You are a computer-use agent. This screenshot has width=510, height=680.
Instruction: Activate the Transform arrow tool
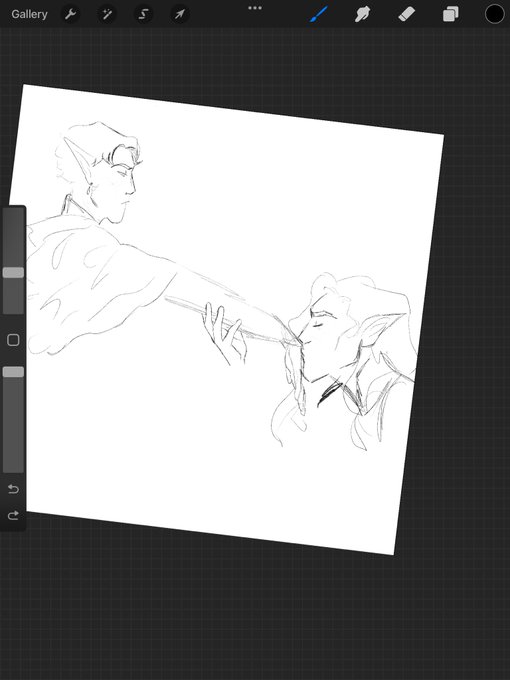(180, 14)
